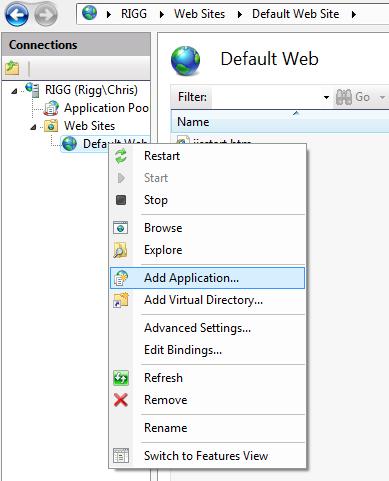This screenshot has width=389, height=481.
Task: Click the Default Web Site globe in the tree
Action: tap(69, 144)
